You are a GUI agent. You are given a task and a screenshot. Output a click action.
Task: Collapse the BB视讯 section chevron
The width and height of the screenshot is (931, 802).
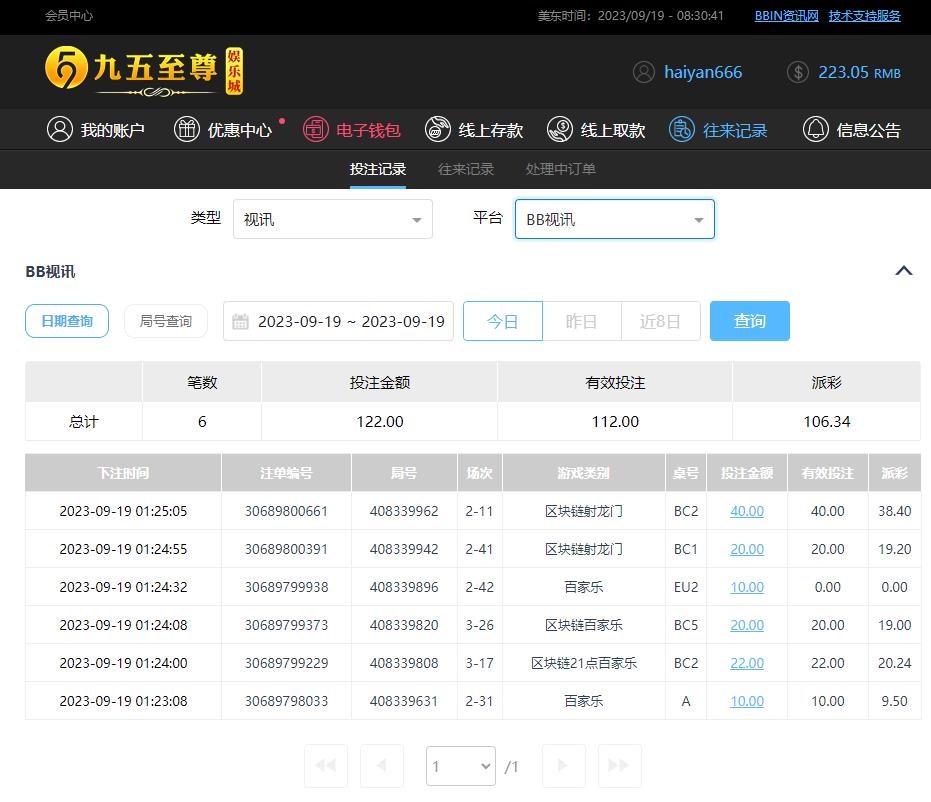pyautogui.click(x=903, y=271)
